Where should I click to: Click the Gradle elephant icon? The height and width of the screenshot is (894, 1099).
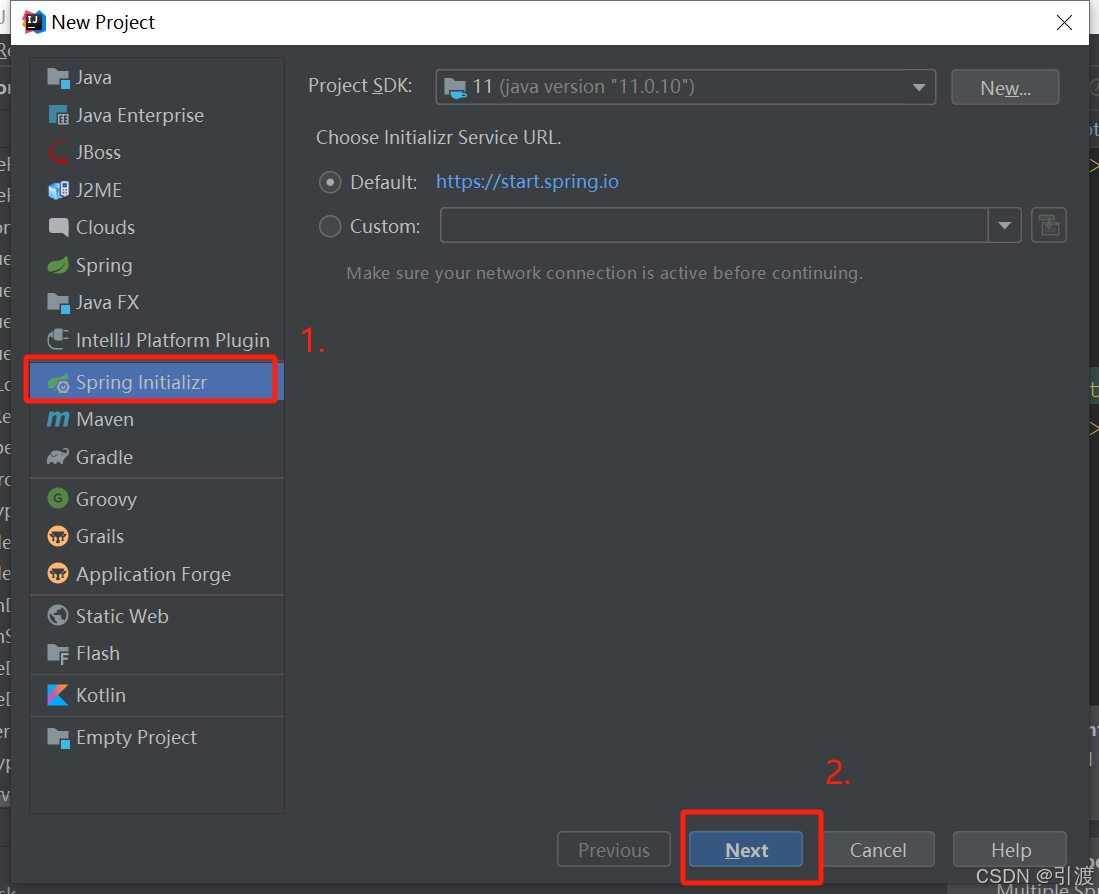click(x=57, y=457)
